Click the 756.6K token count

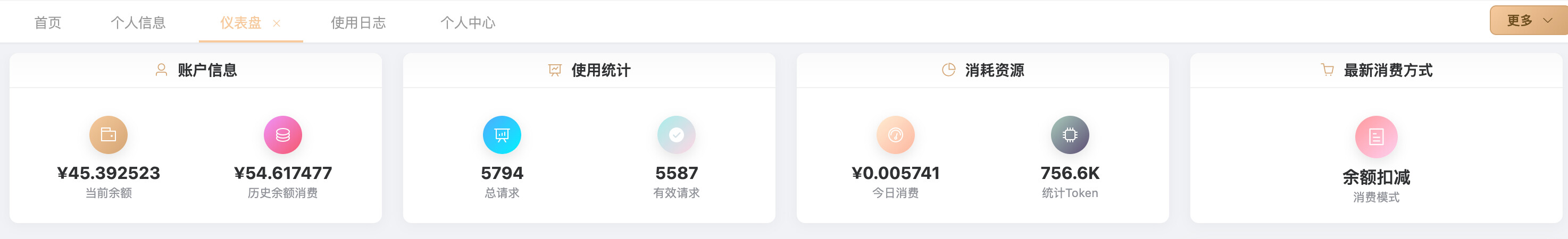pos(1070,173)
